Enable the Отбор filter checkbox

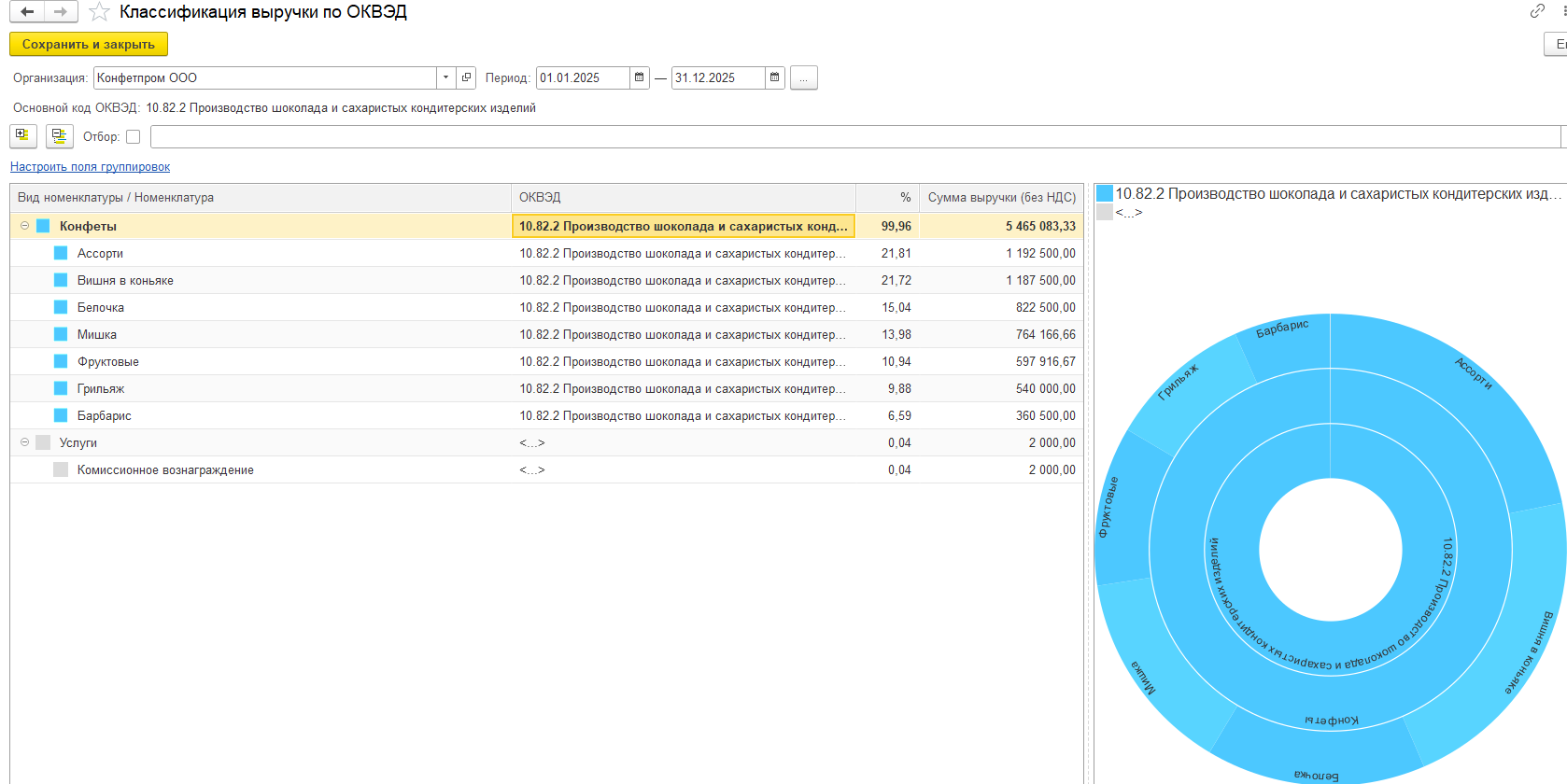134,137
